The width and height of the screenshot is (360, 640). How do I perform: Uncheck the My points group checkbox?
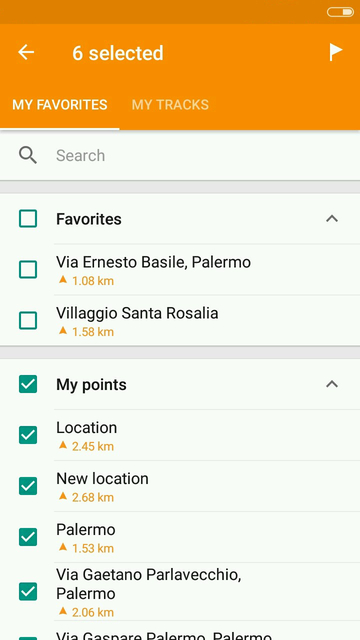coord(28,384)
